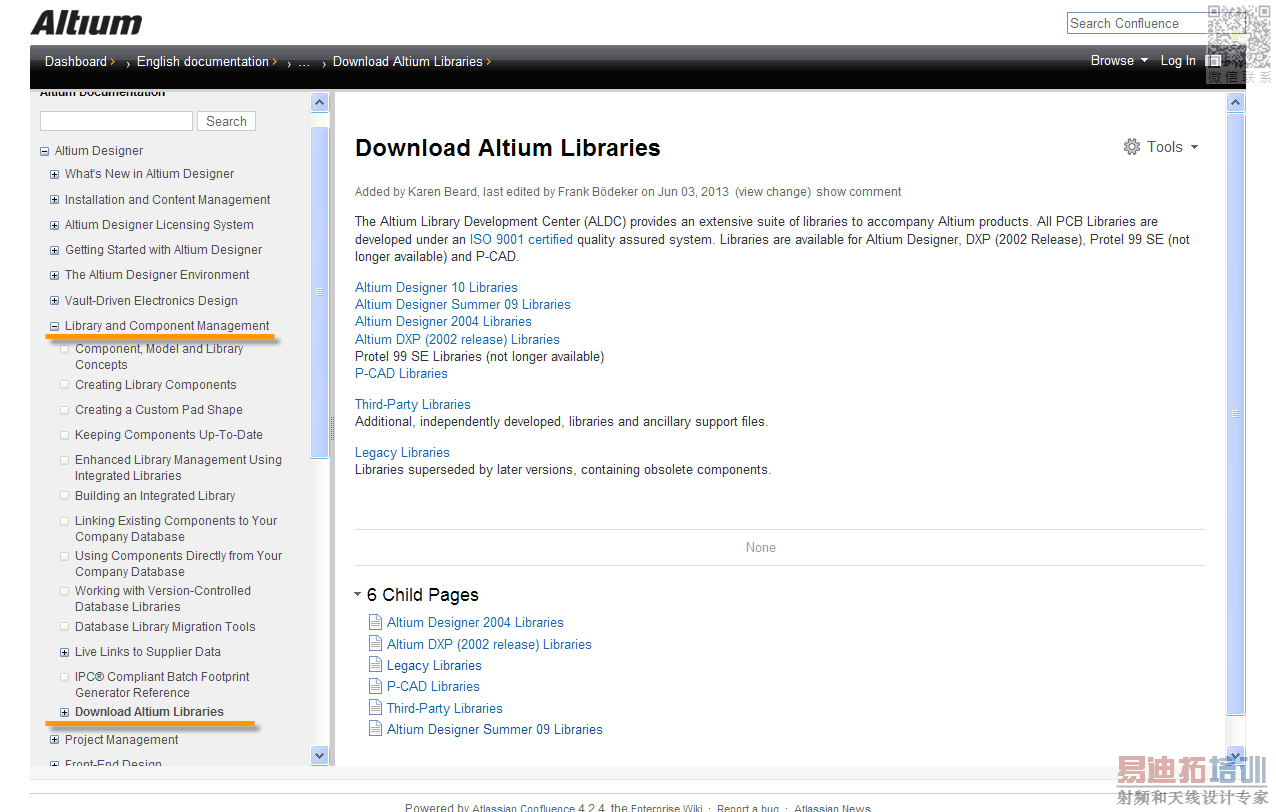1276x812 pixels.
Task: Click Atlassian News footer link
Action: pos(832,808)
